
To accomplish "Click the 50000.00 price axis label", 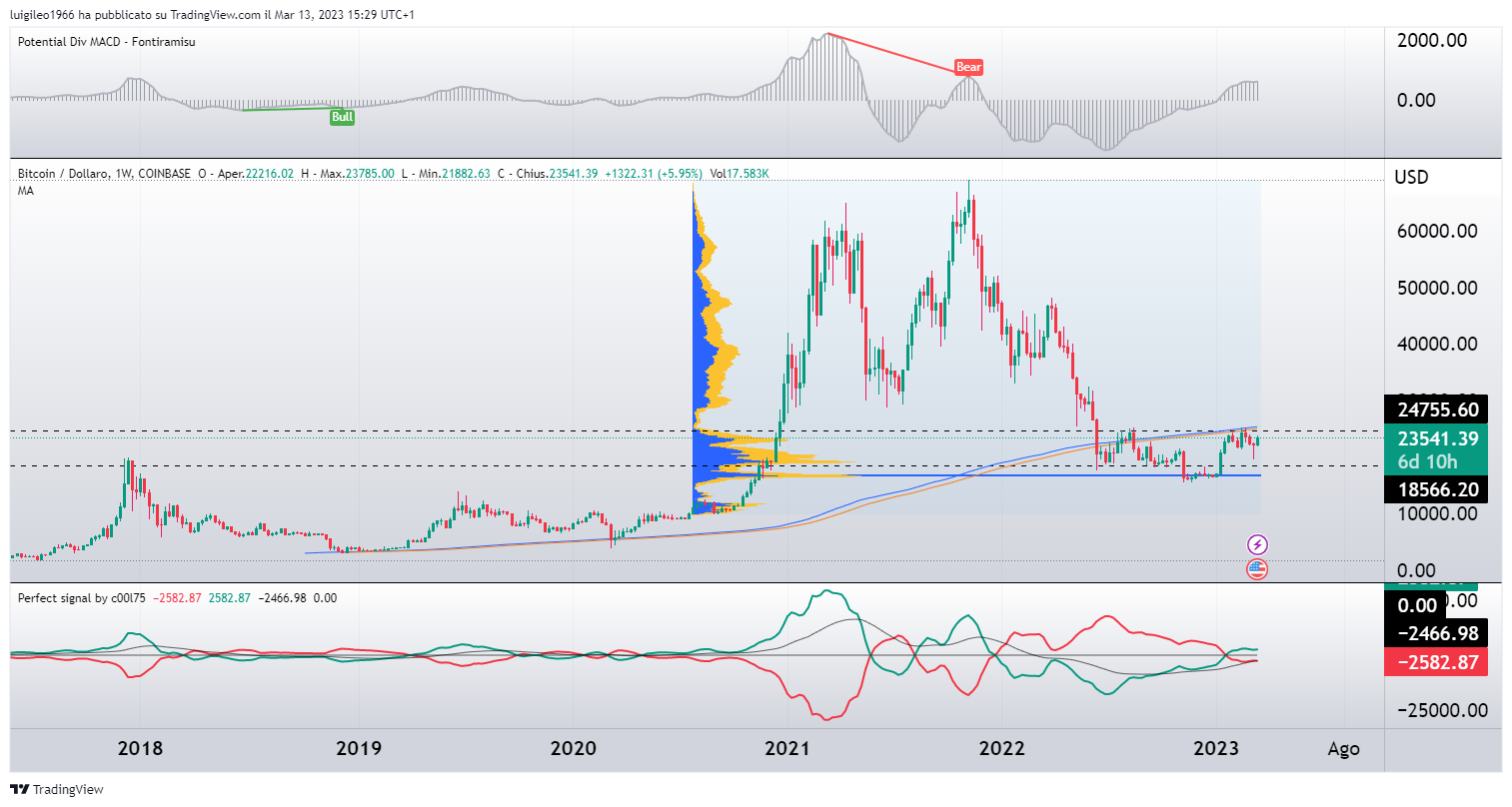I will coord(1437,288).
